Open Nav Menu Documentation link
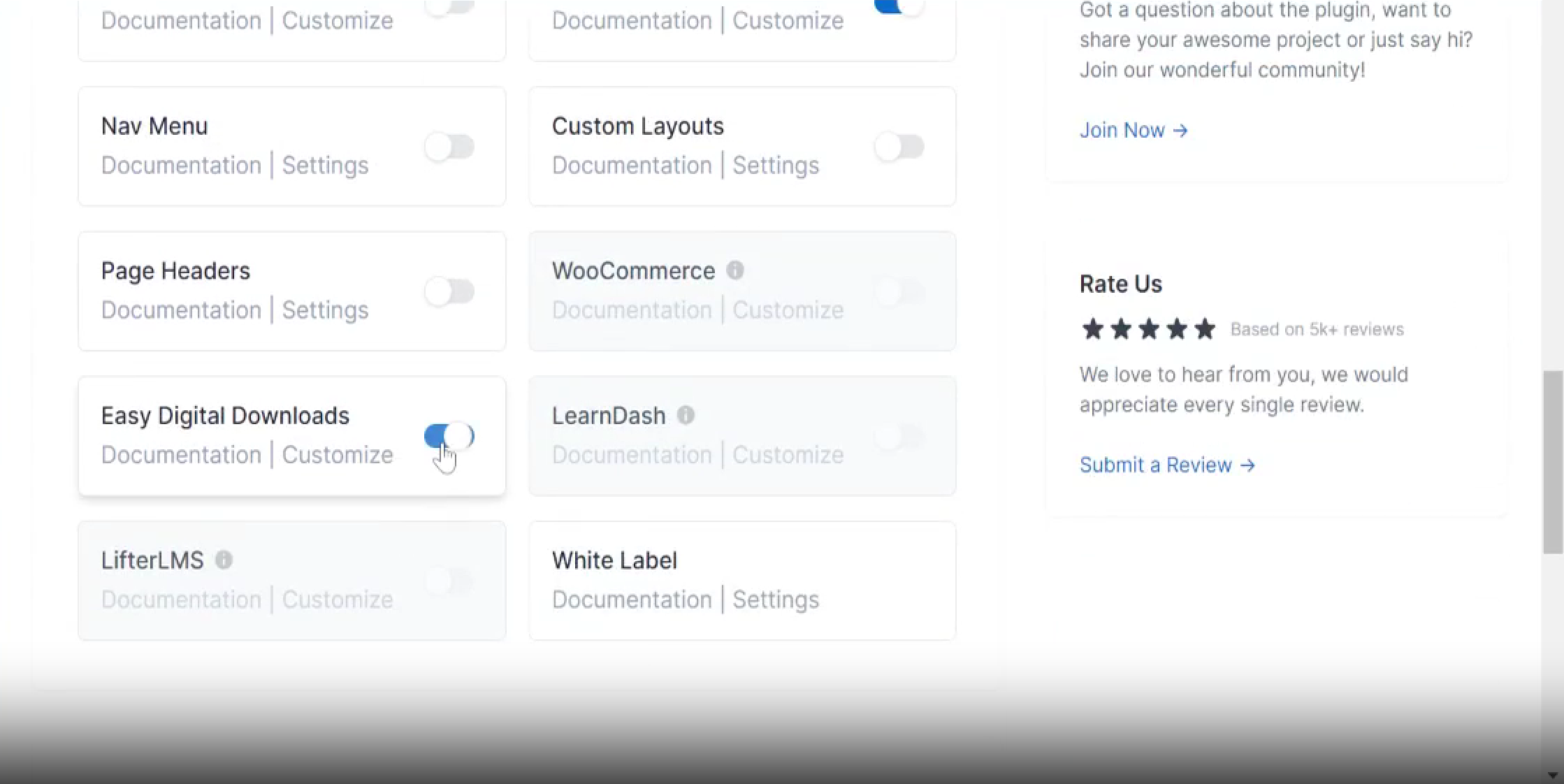 click(x=181, y=166)
